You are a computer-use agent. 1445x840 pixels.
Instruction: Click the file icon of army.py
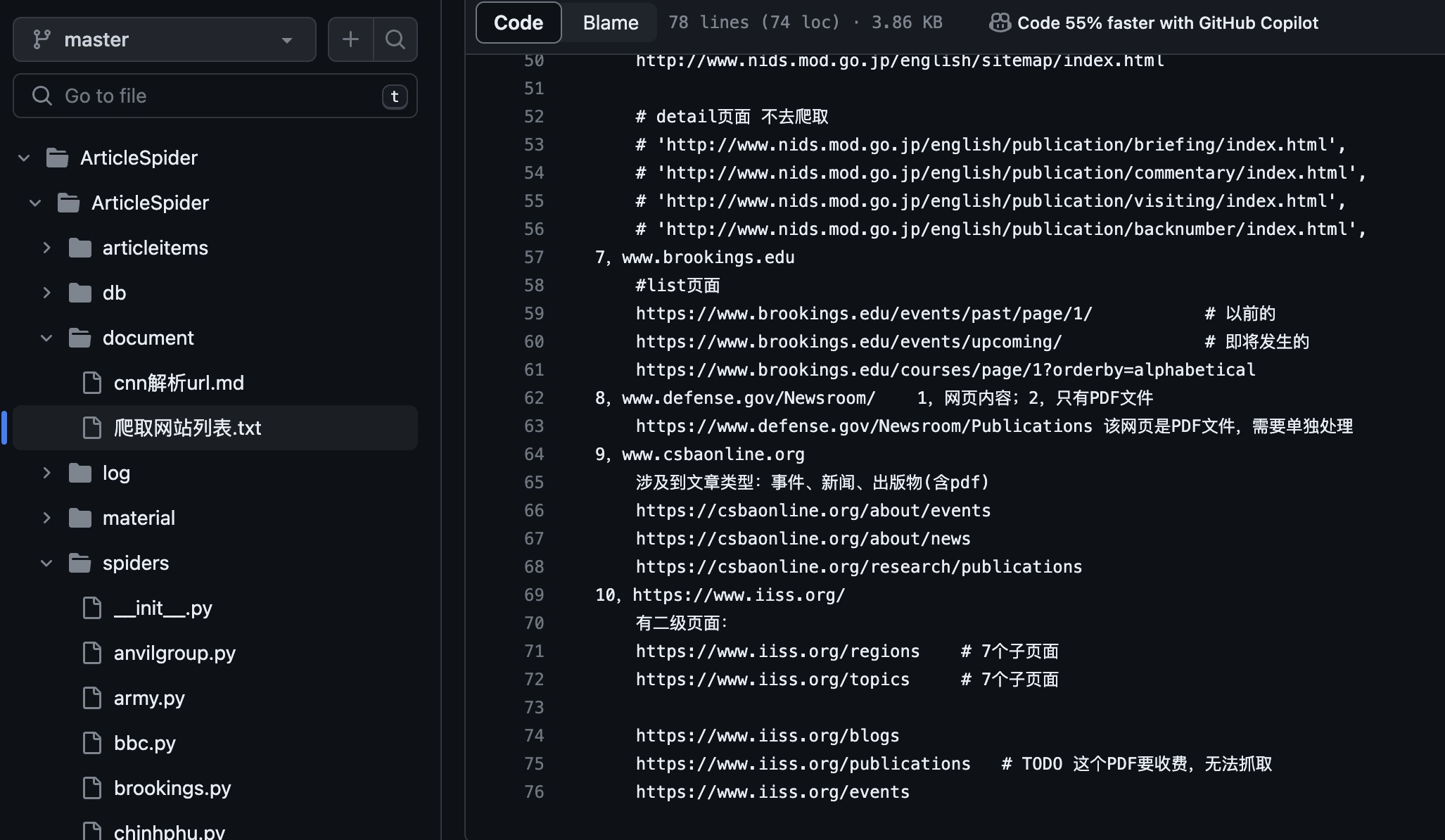pyautogui.click(x=91, y=698)
